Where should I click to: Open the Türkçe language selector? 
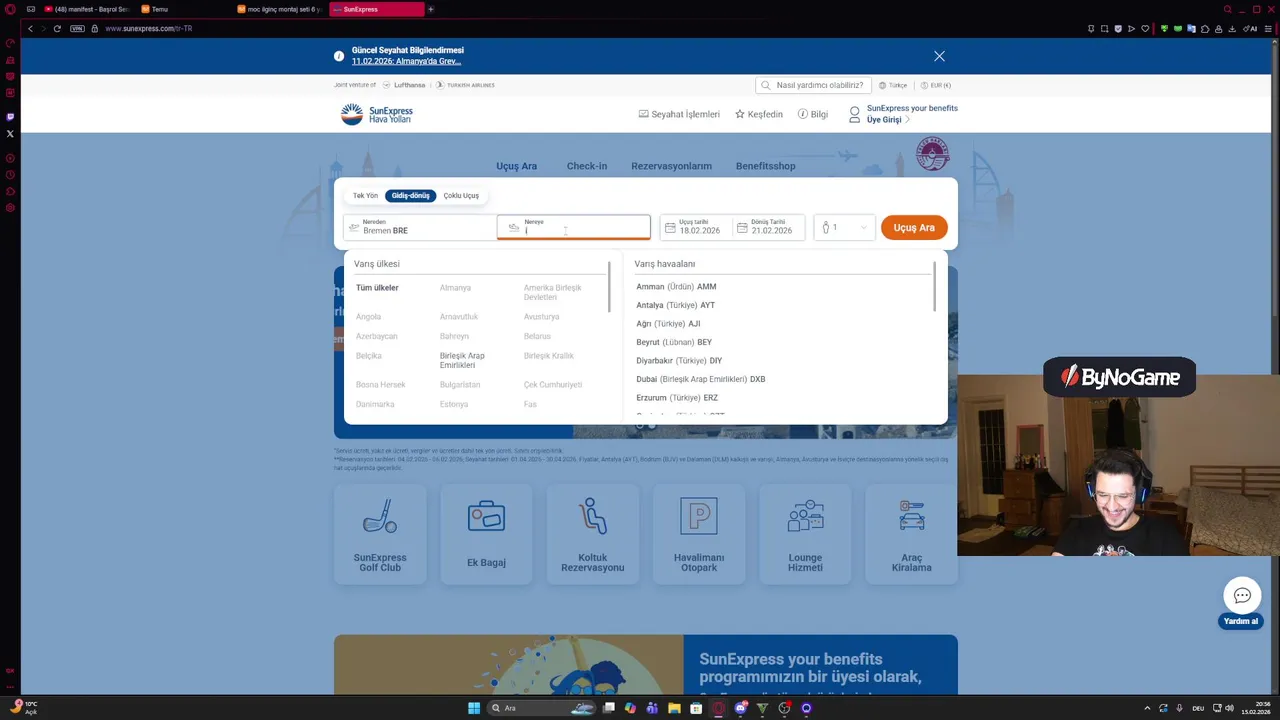pos(892,85)
